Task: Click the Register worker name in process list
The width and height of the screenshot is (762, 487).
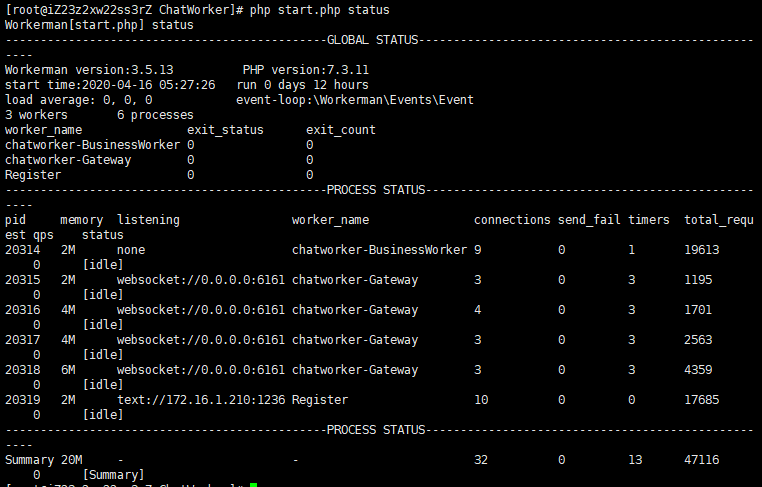Action: point(320,400)
